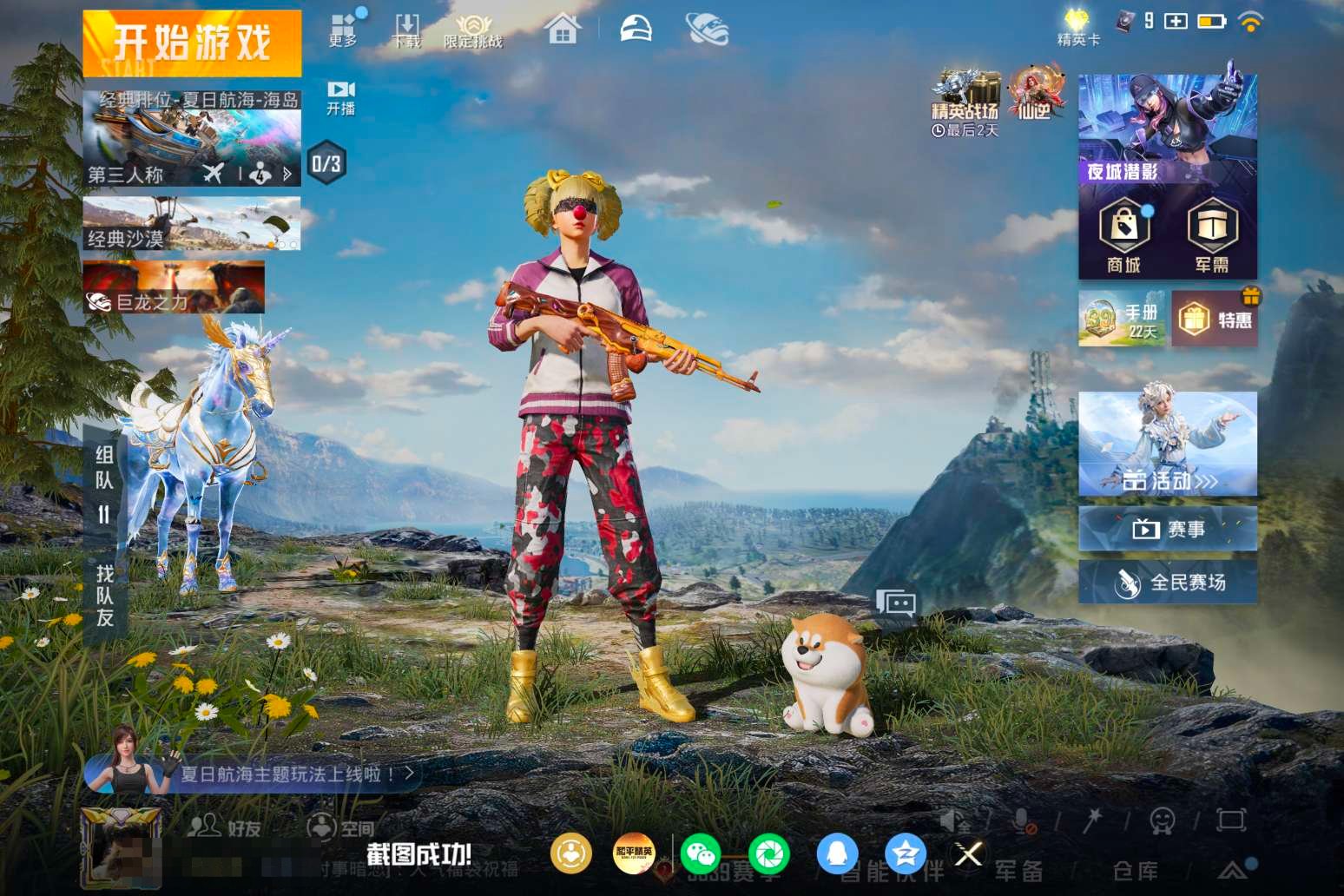Open the 精英卡 elite card icon
Image resolution: width=1344 pixels, height=896 pixels.
coord(1077,27)
